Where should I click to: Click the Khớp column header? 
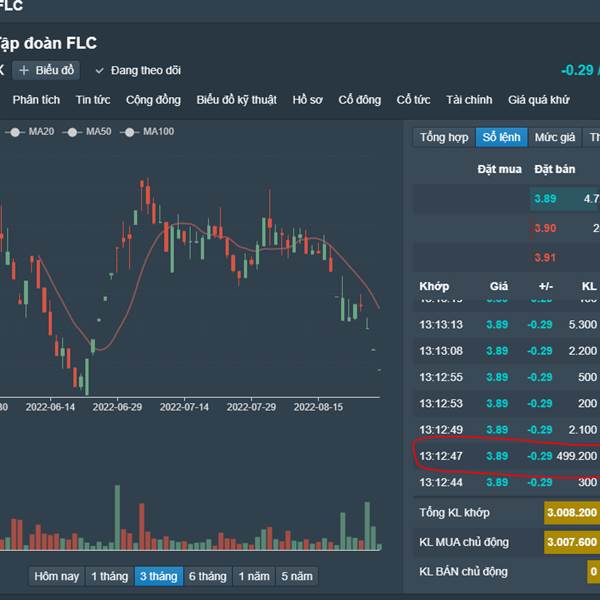pos(434,286)
